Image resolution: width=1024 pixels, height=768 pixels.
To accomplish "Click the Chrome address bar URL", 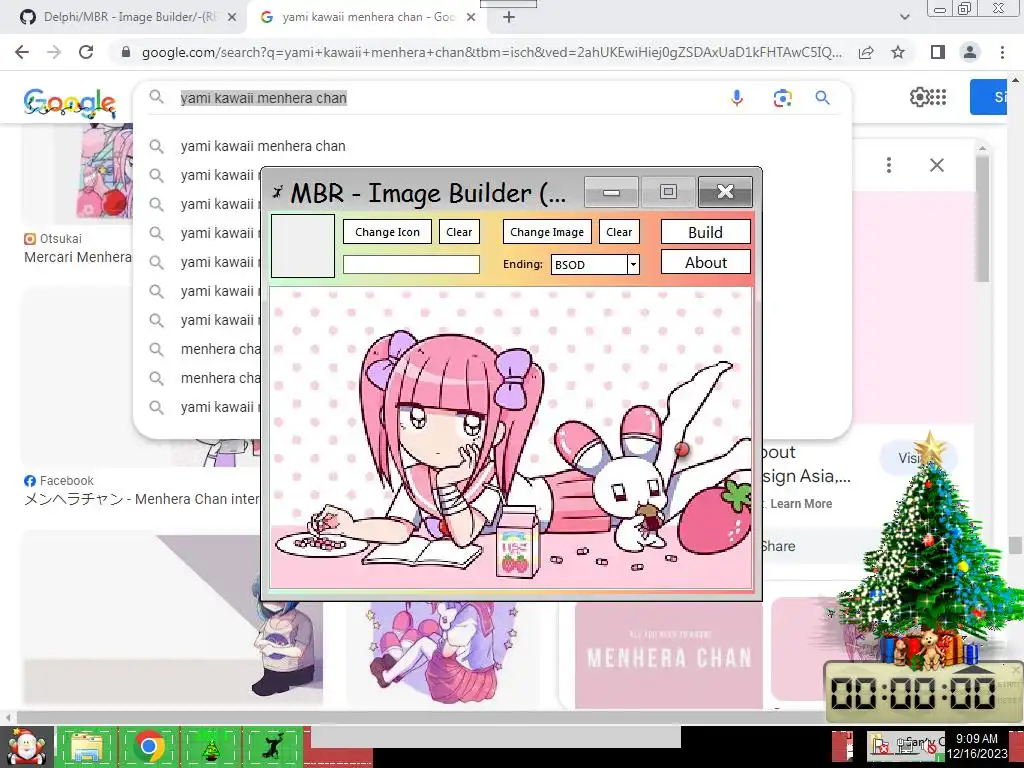I will [x=491, y=52].
